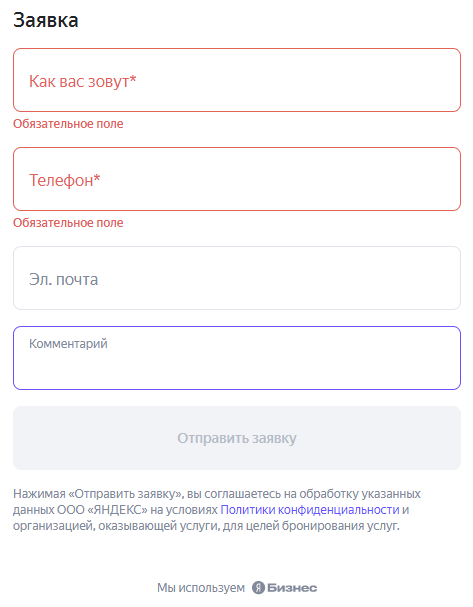Click the red asterisk after "Телефон"
473x607 pixels.
point(97,178)
